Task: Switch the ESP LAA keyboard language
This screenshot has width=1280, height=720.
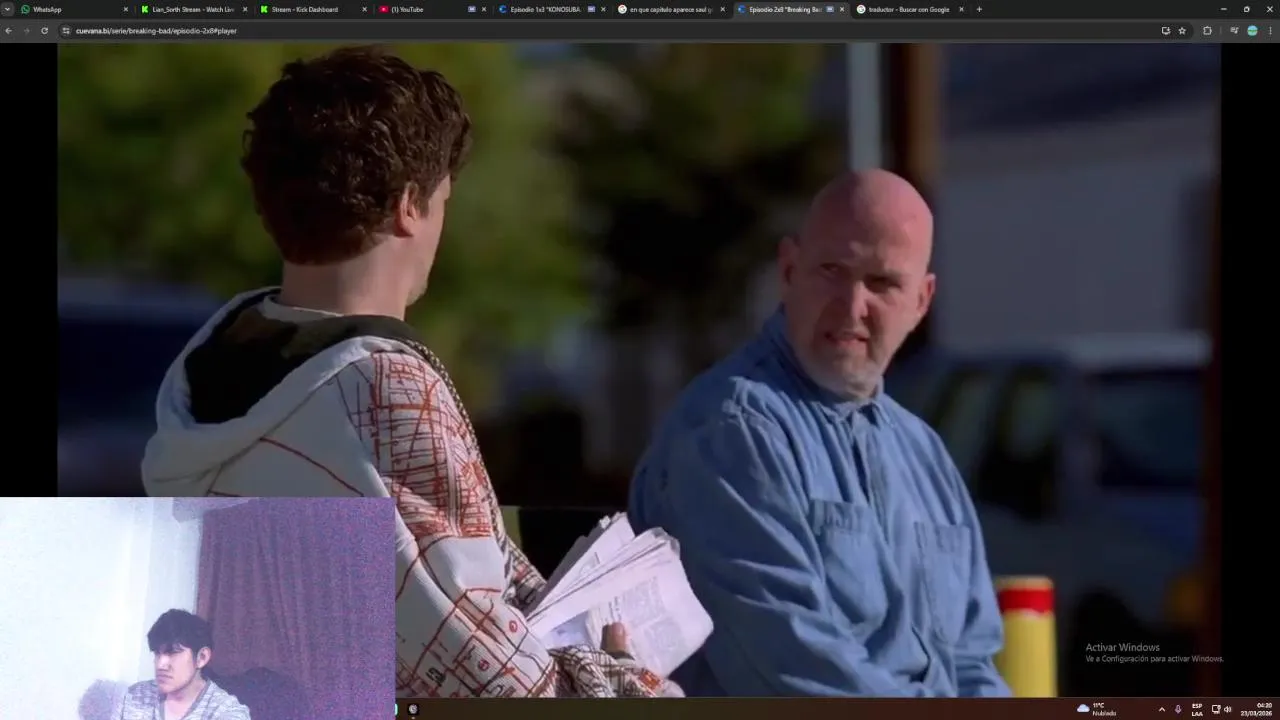Action: coord(1197,709)
